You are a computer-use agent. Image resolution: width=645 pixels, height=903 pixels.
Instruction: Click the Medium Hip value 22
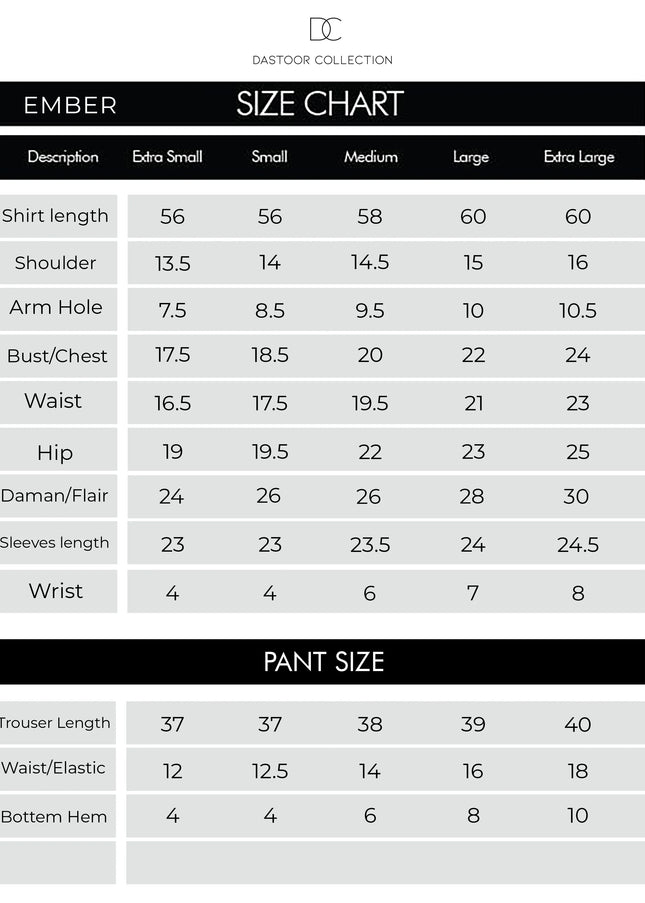point(370,452)
